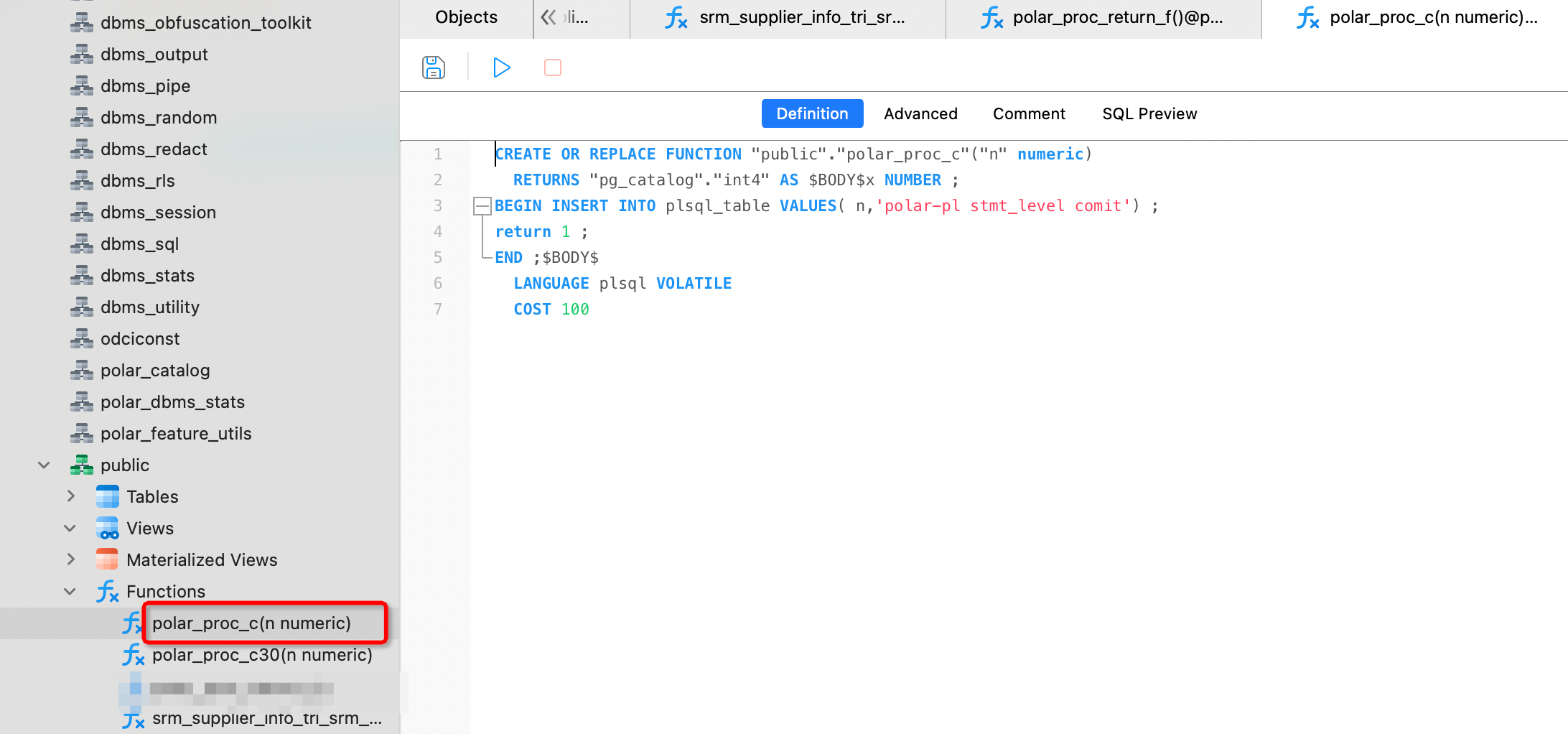Image resolution: width=1568 pixels, height=734 pixels.
Task: Select the dbms_rls schema icon
Action: click(82, 181)
